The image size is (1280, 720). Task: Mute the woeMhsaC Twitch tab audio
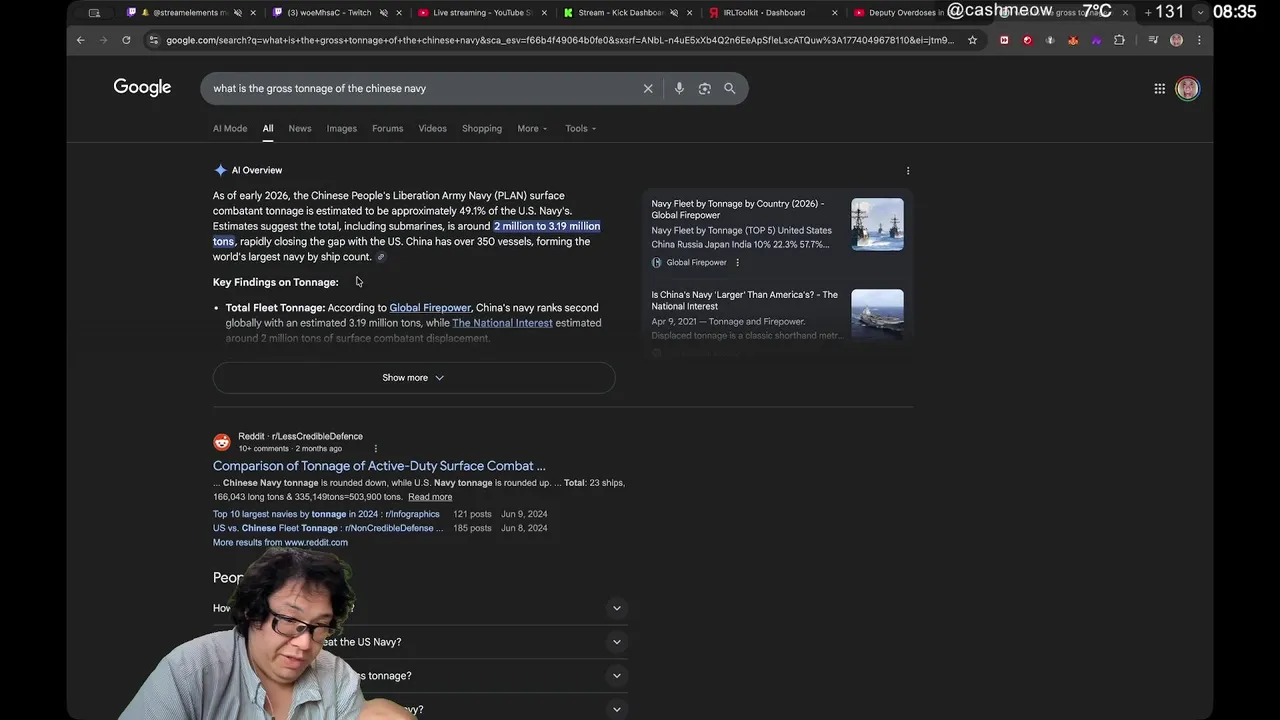point(384,13)
